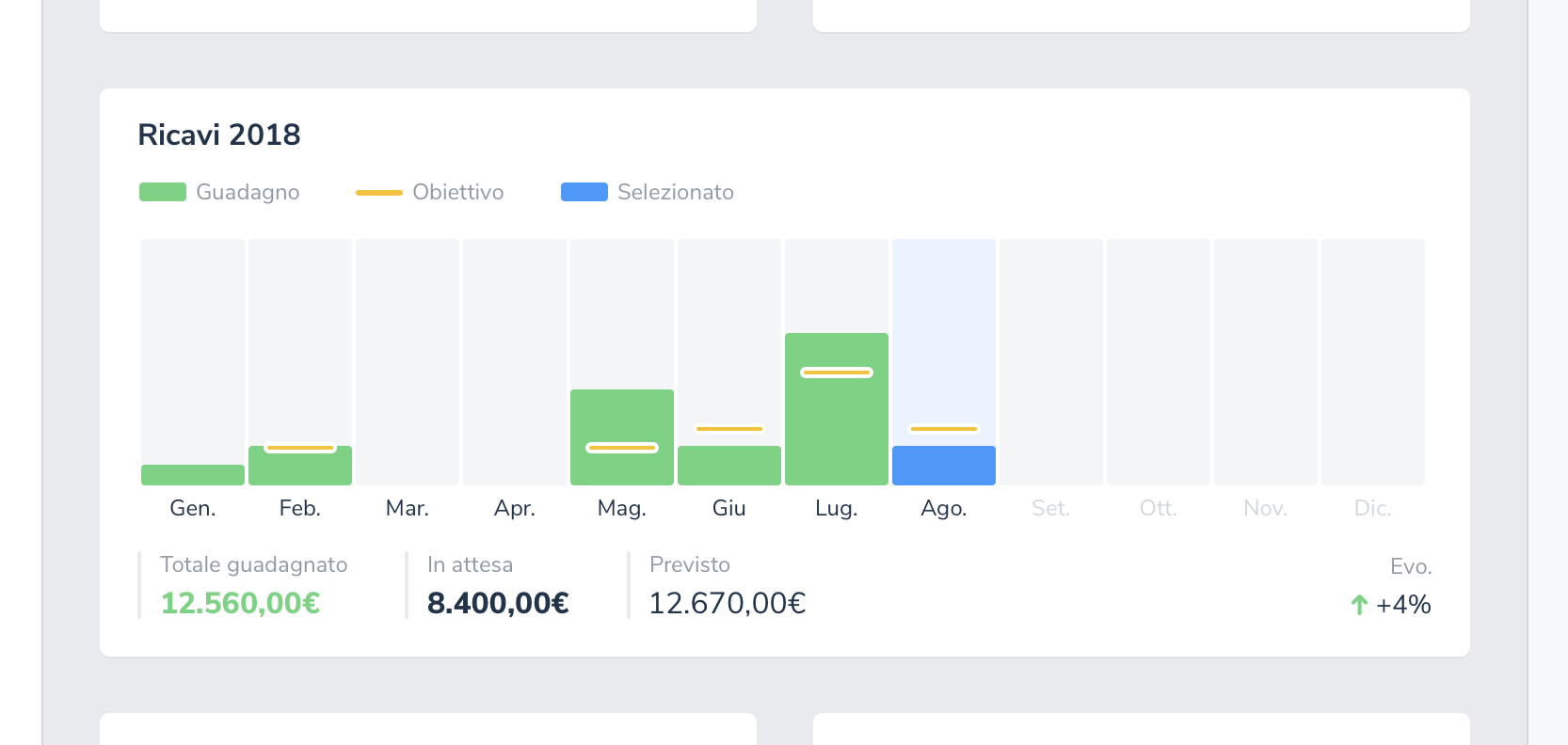Screen dimensions: 1568x745
Task: Select the green February bar
Action: click(x=299, y=468)
